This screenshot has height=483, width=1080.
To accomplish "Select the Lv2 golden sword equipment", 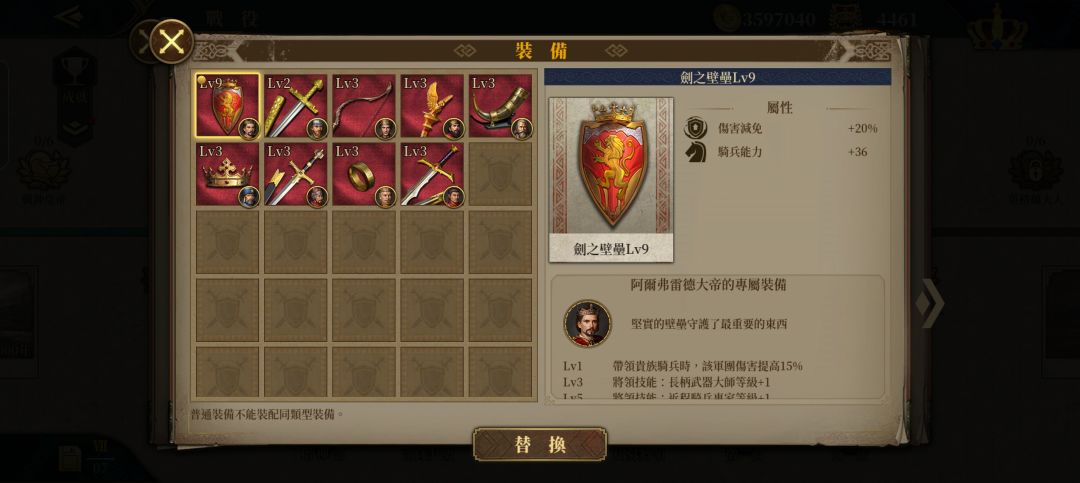I will (295, 105).
